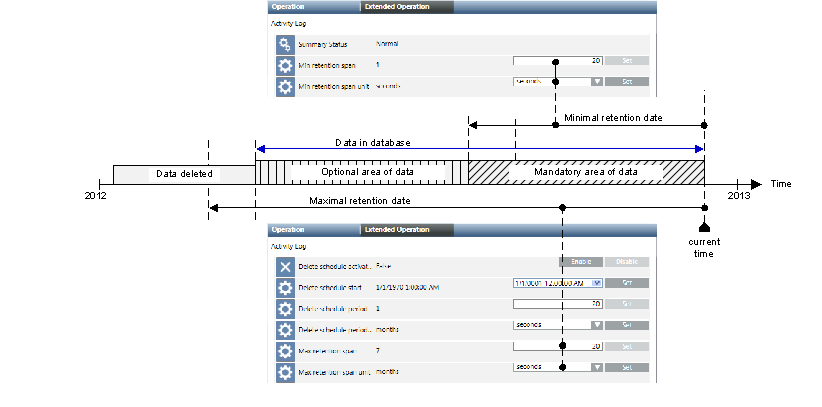
Task: Open the Delete schedule period unit dropdown
Action: coord(597,324)
